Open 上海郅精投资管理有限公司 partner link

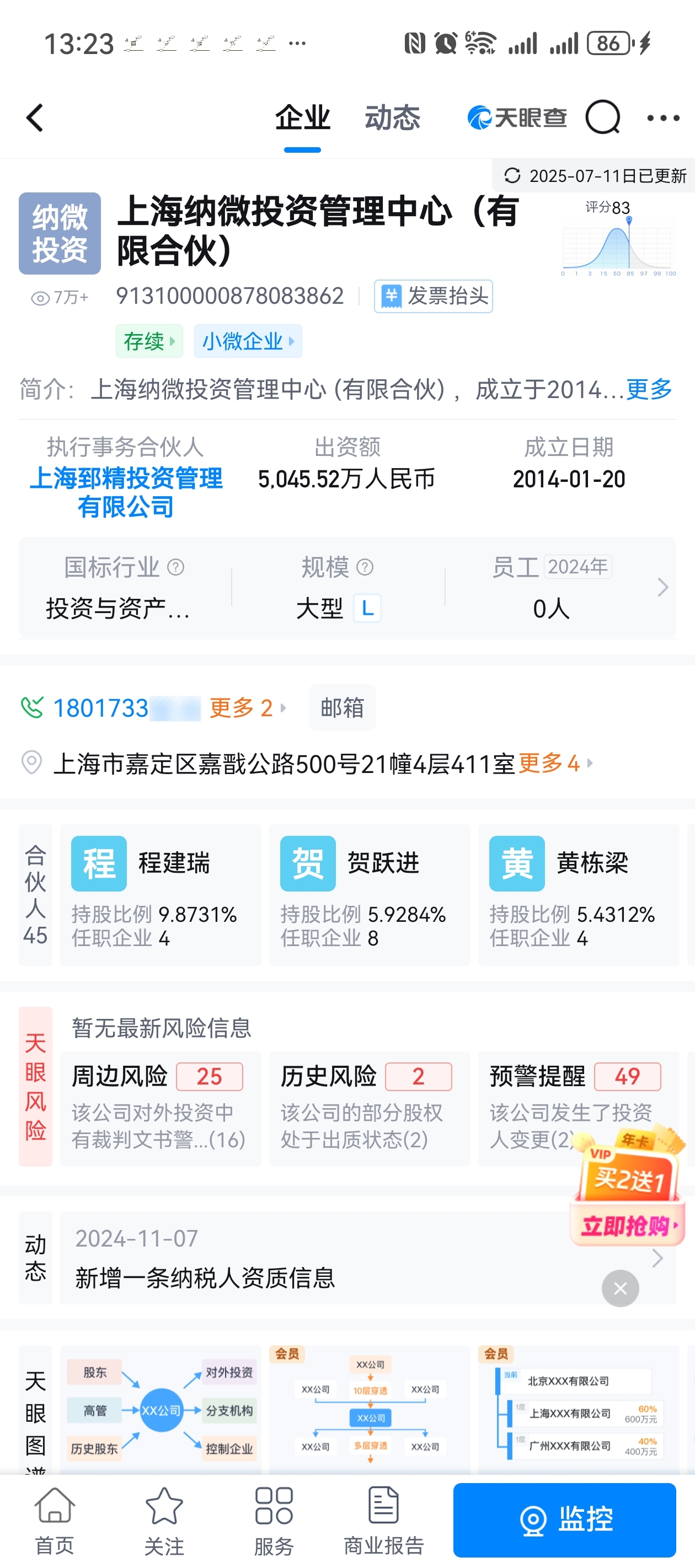(126, 492)
